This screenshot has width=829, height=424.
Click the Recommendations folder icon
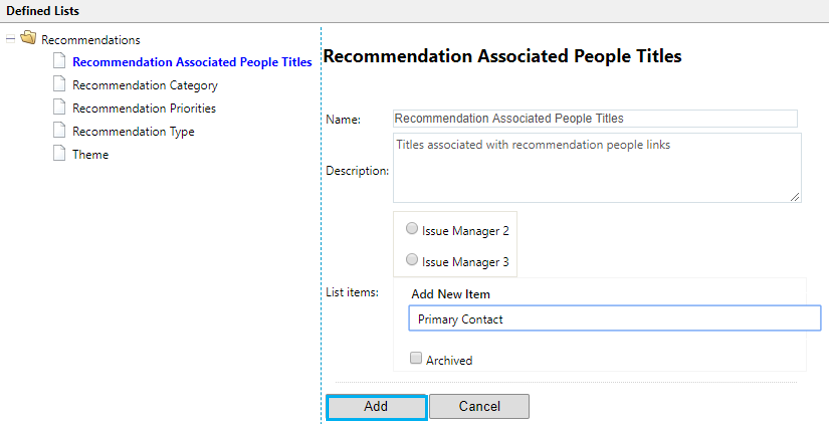click(28, 39)
